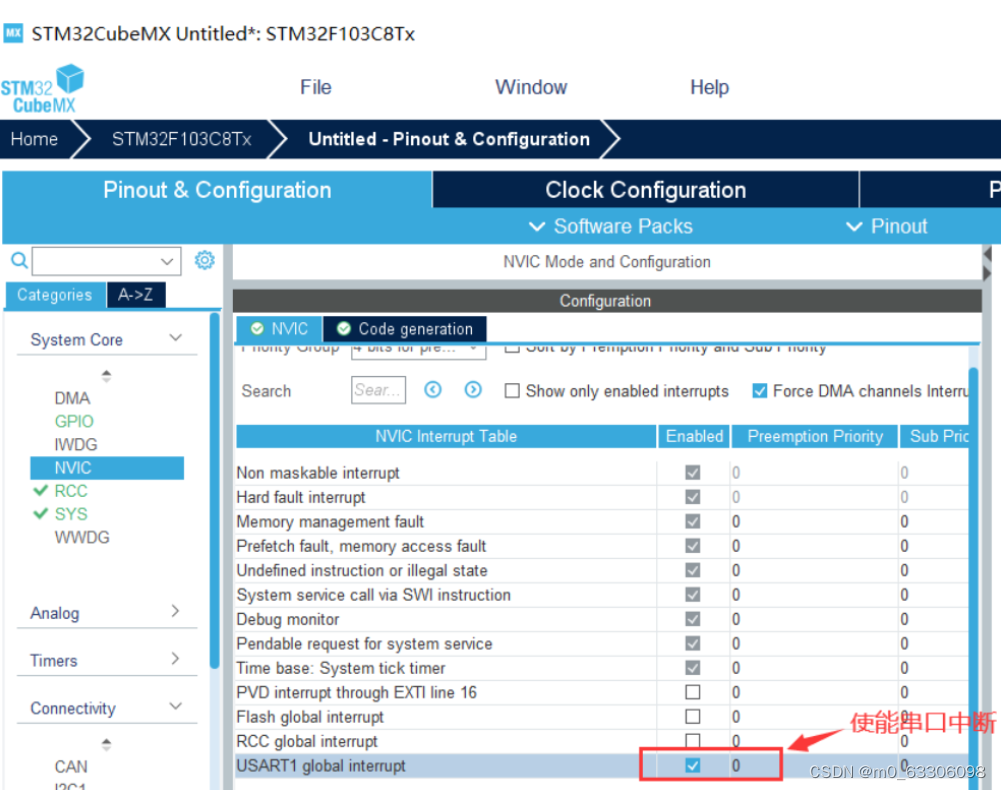The image size is (1001, 790).
Task: Select Undefined instruction or illegal state row
Action: (602, 570)
